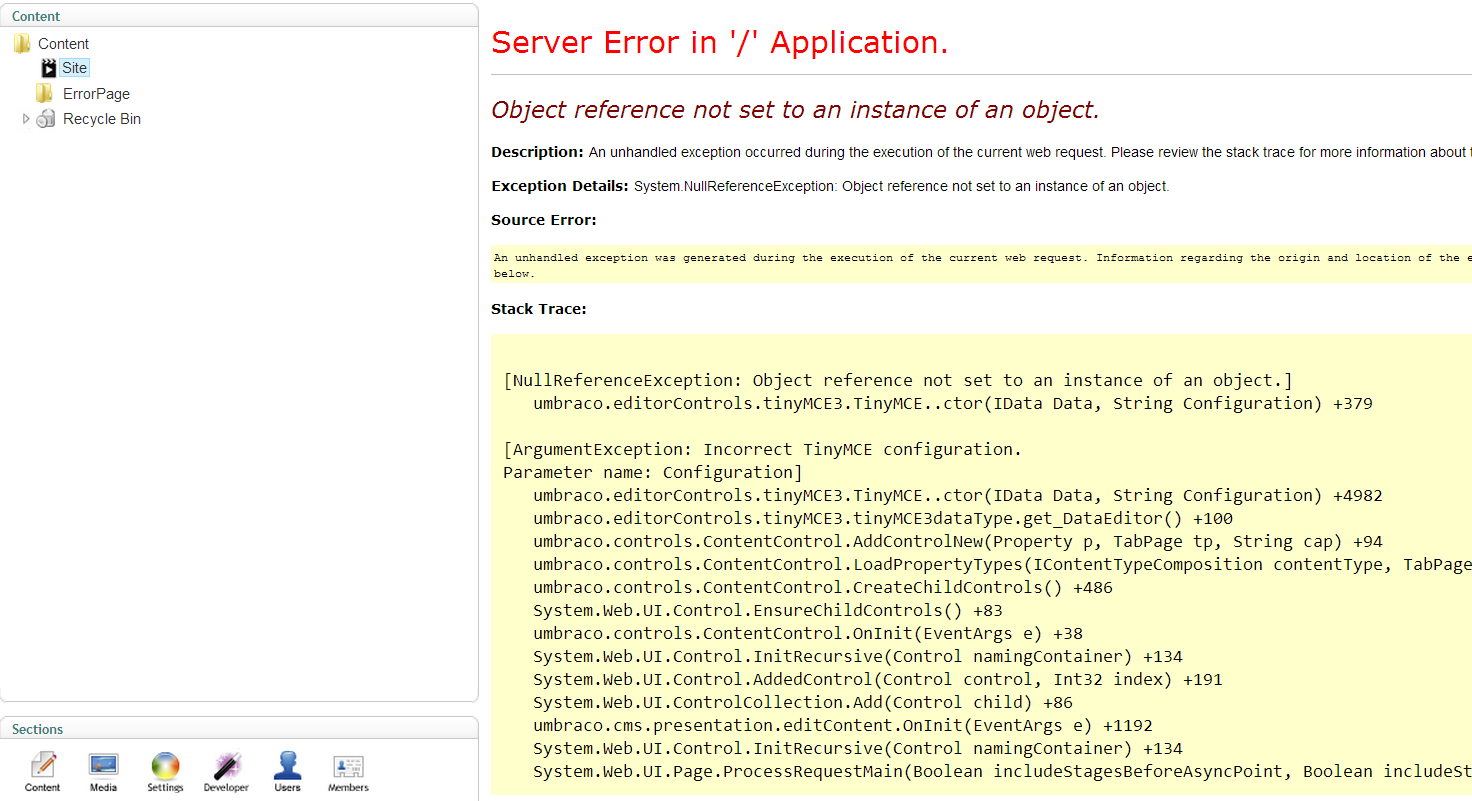This screenshot has width=1472, height=801.
Task: Click the TinyMCE..ctor '+4982' stack line
Action: [958, 495]
